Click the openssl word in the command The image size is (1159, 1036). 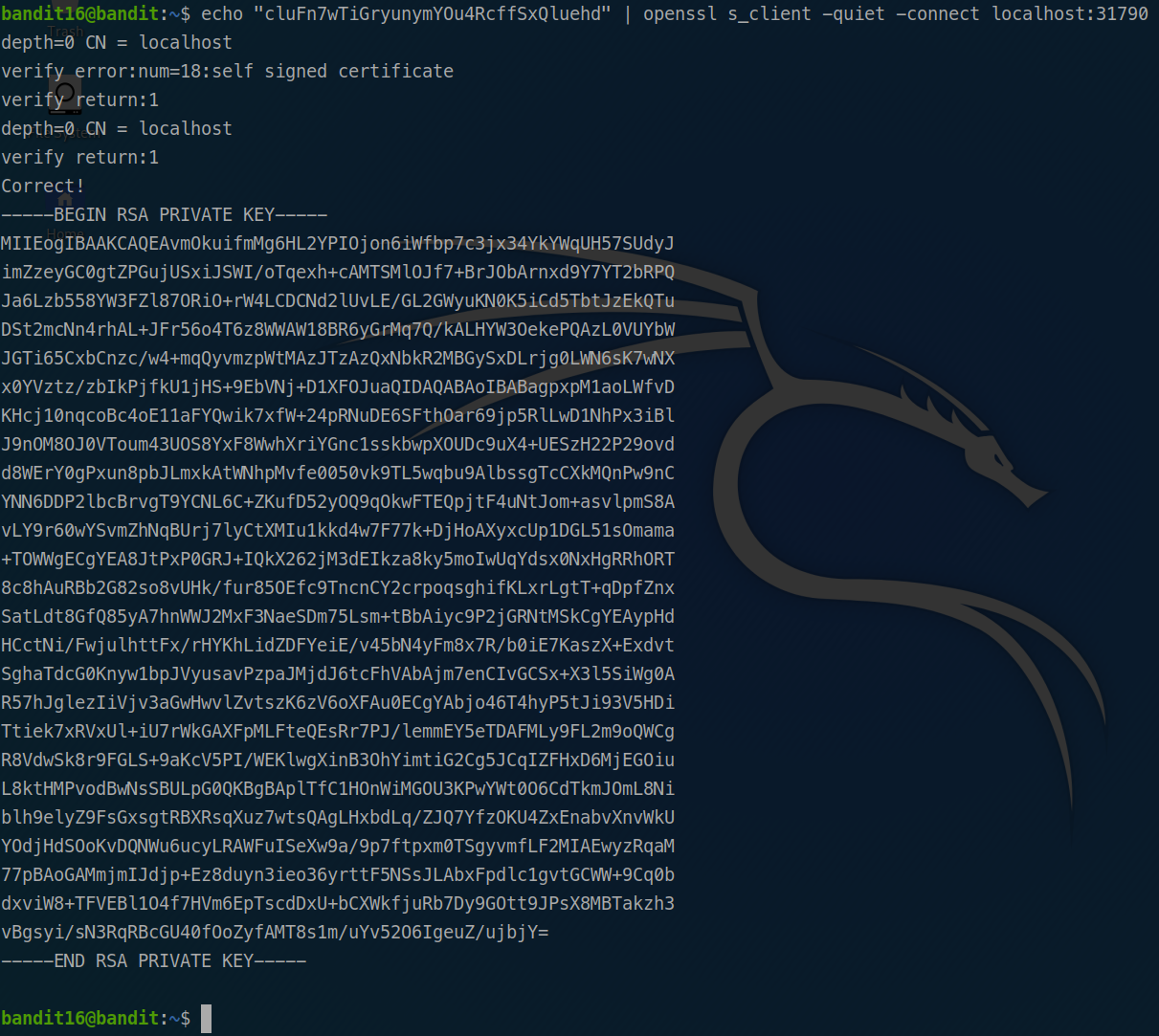680,13
